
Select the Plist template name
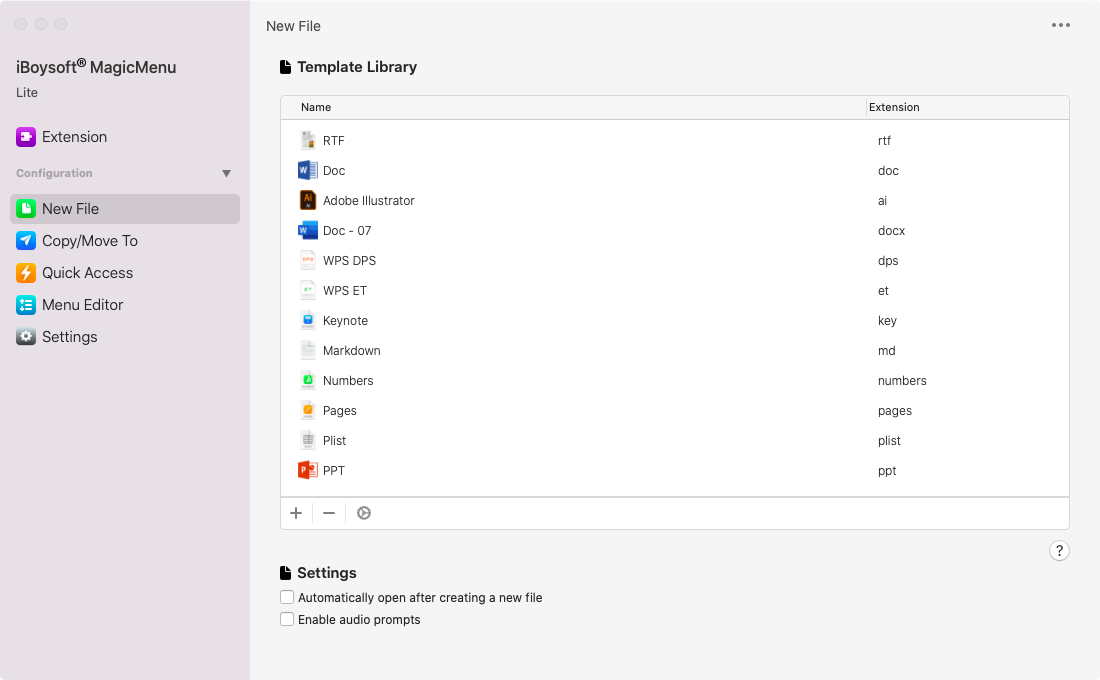[x=334, y=441]
